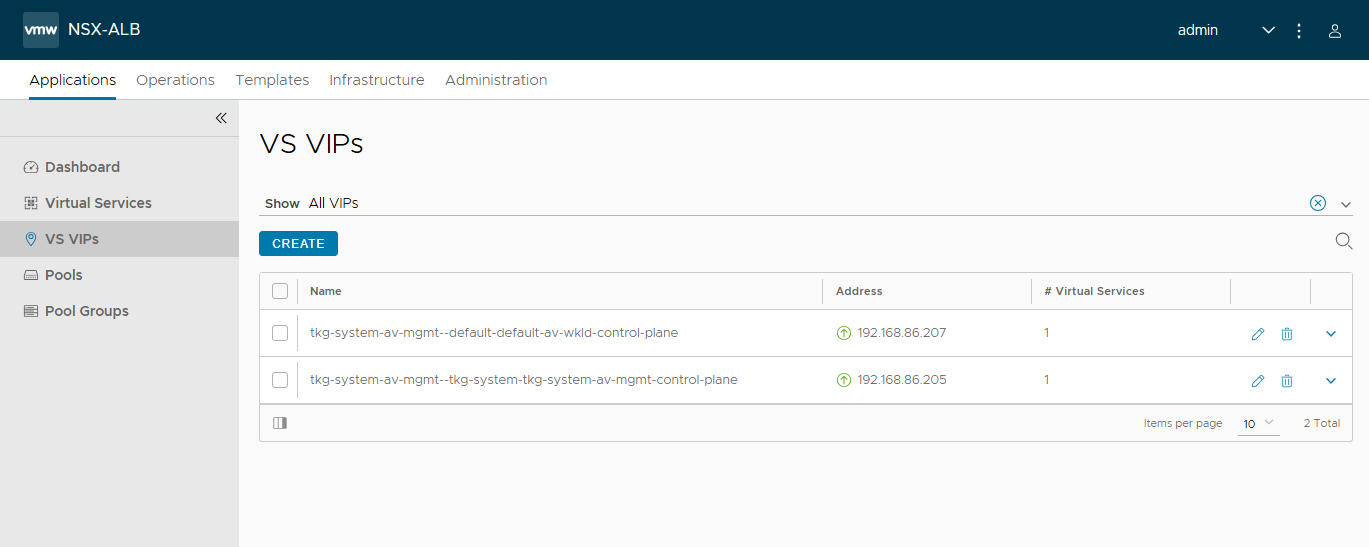
Task: Click the # Virtual Services column header
Action: [x=1094, y=291]
